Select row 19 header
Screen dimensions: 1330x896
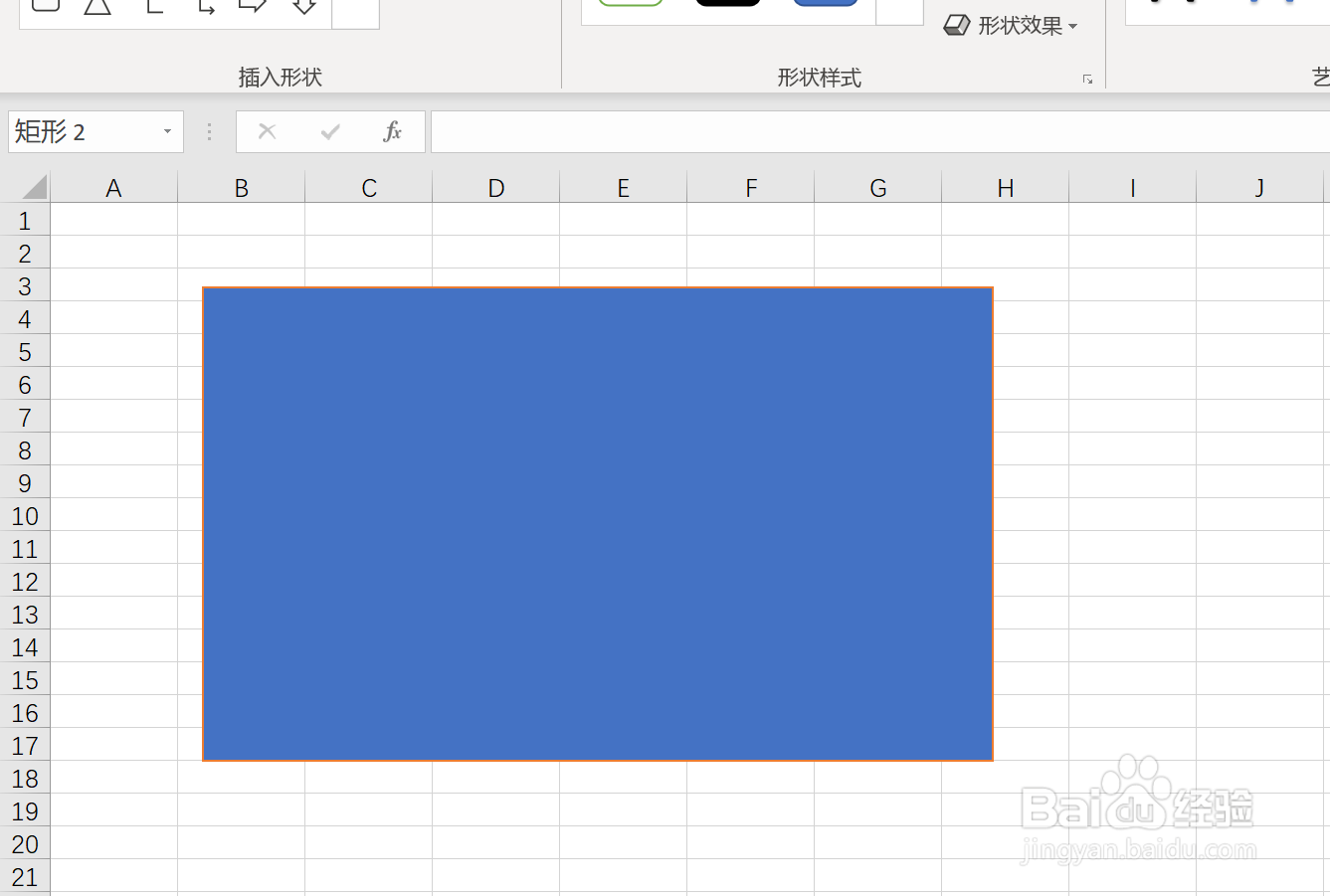point(25,810)
